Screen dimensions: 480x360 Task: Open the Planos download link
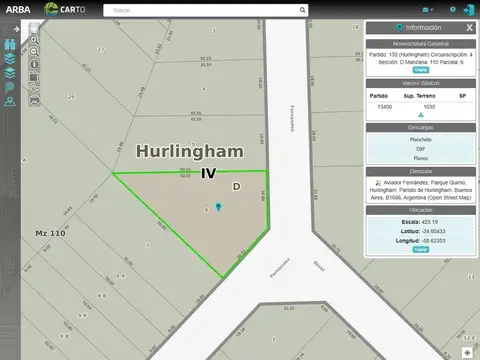point(421,158)
